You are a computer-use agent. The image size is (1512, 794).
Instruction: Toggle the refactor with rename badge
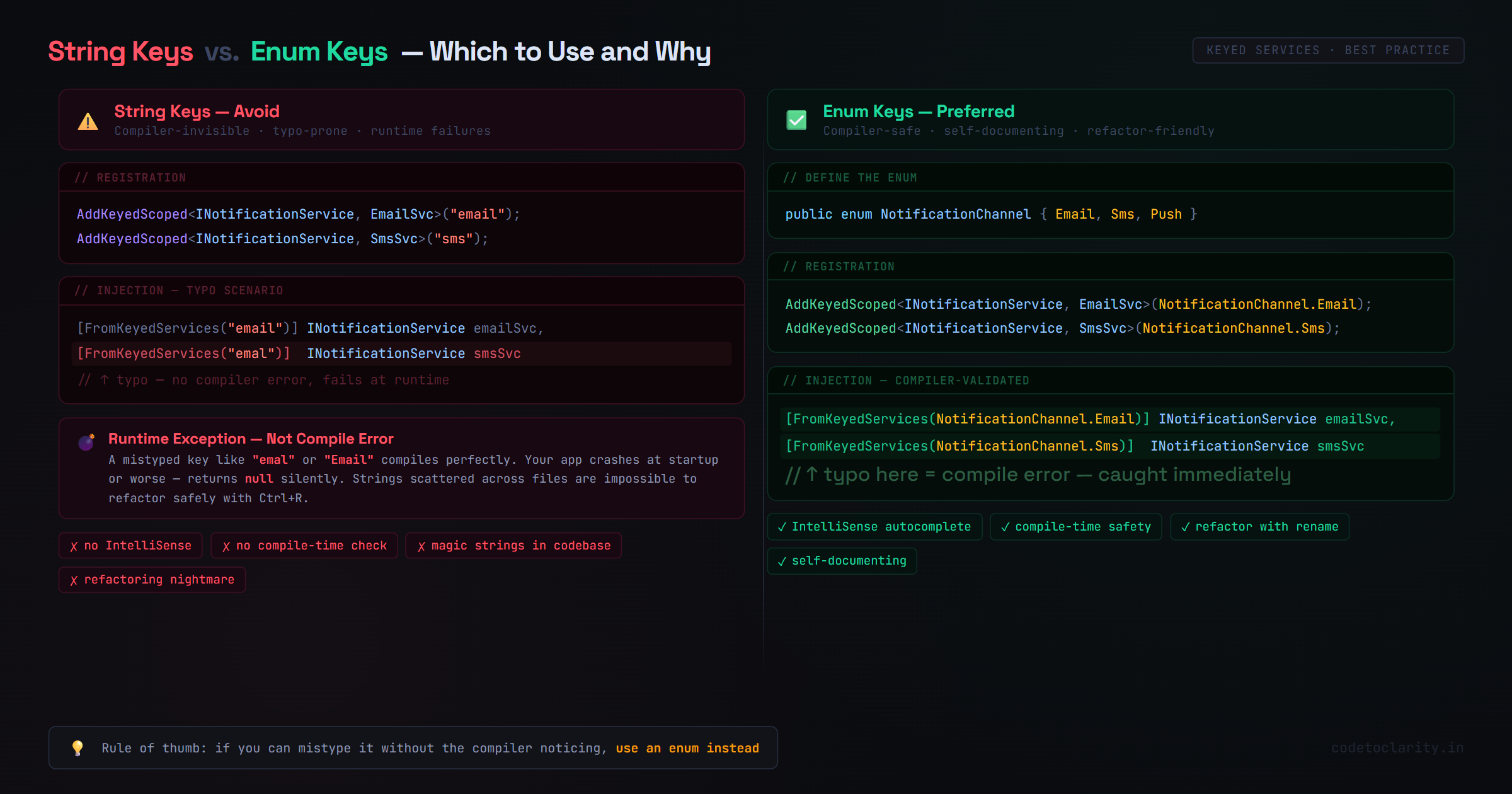[x=1259, y=527]
